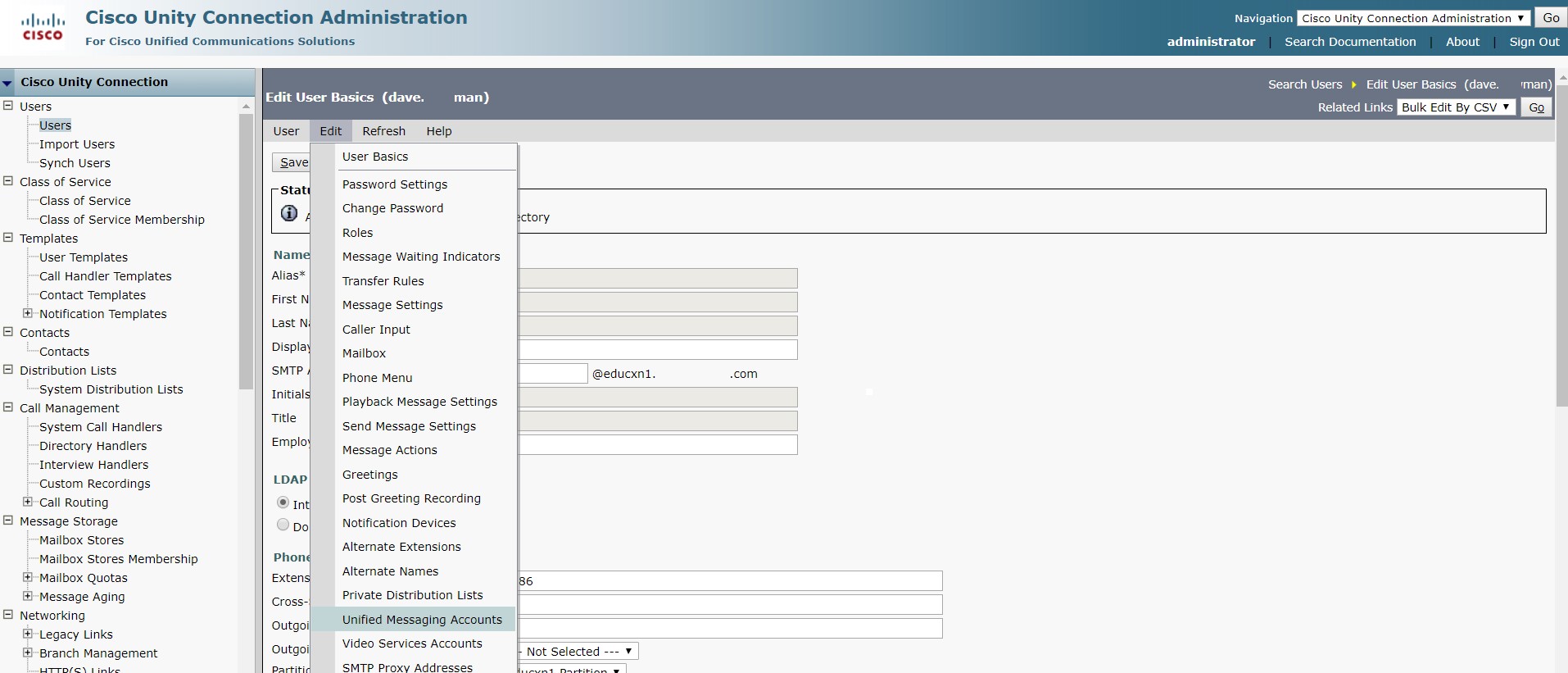Image resolution: width=1568 pixels, height=673 pixels.
Task: Select the first LDAP radio button
Action: tap(283, 502)
